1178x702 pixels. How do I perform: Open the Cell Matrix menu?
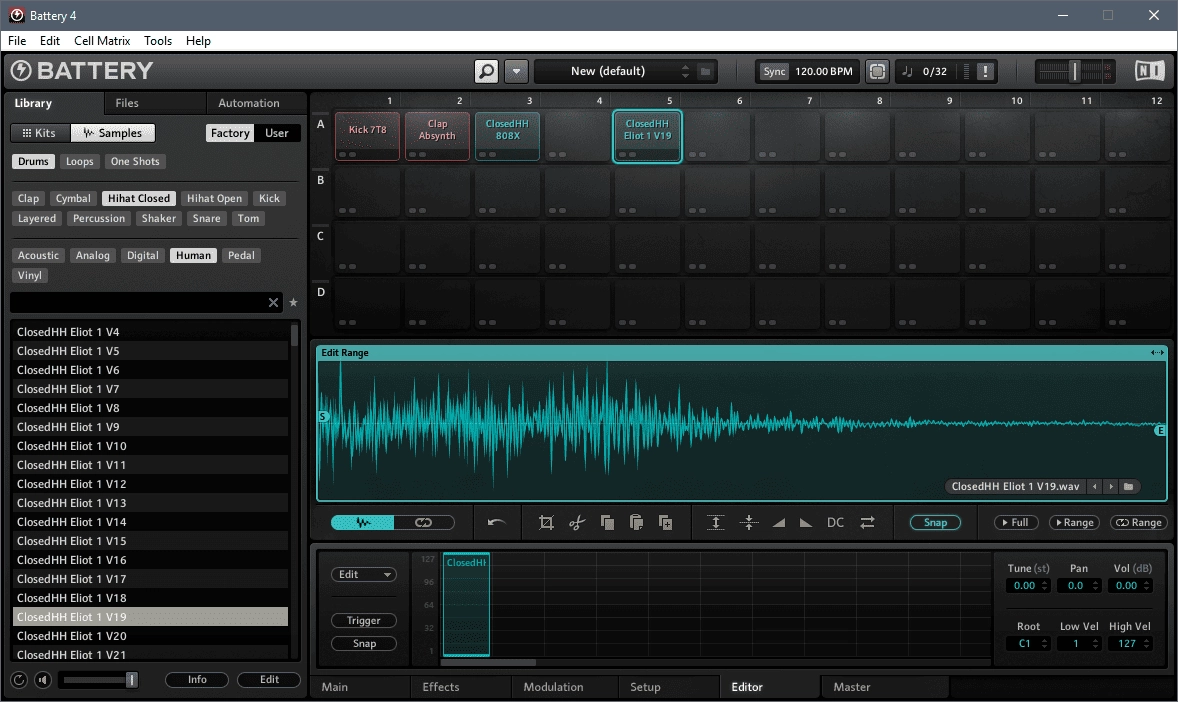pos(102,41)
